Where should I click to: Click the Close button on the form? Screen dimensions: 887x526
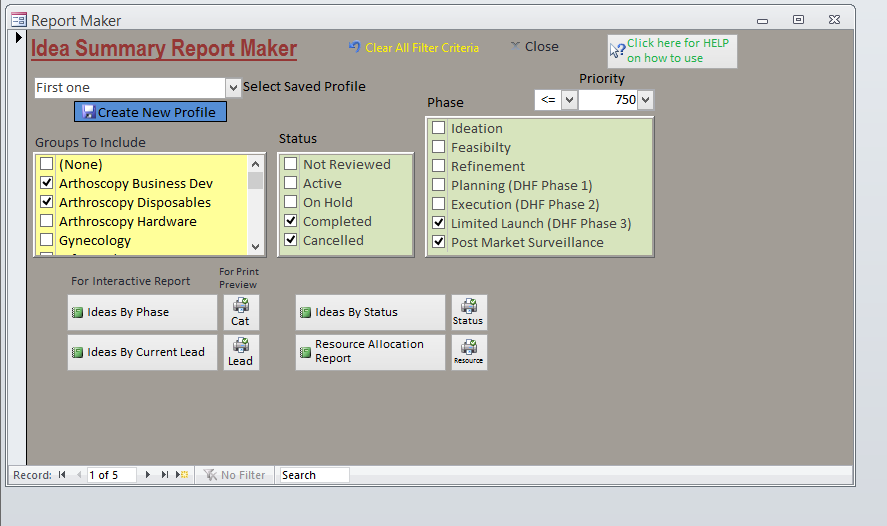tap(535, 47)
